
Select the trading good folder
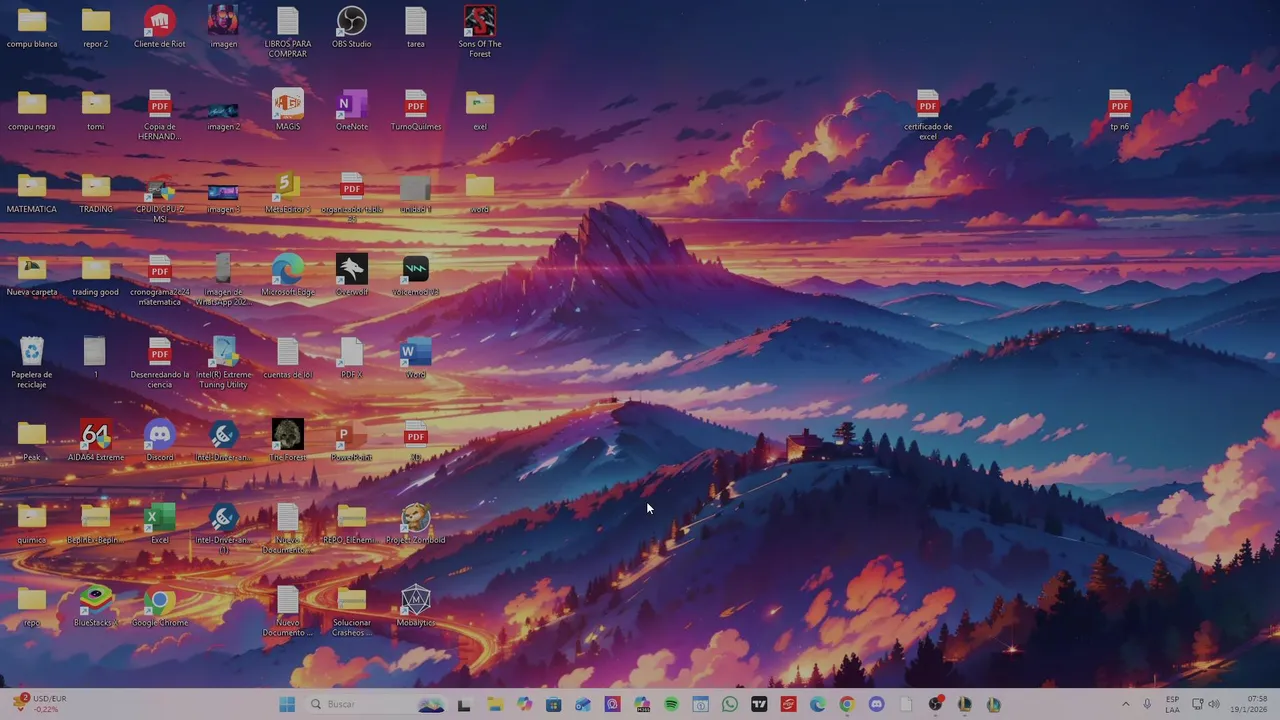click(x=96, y=276)
